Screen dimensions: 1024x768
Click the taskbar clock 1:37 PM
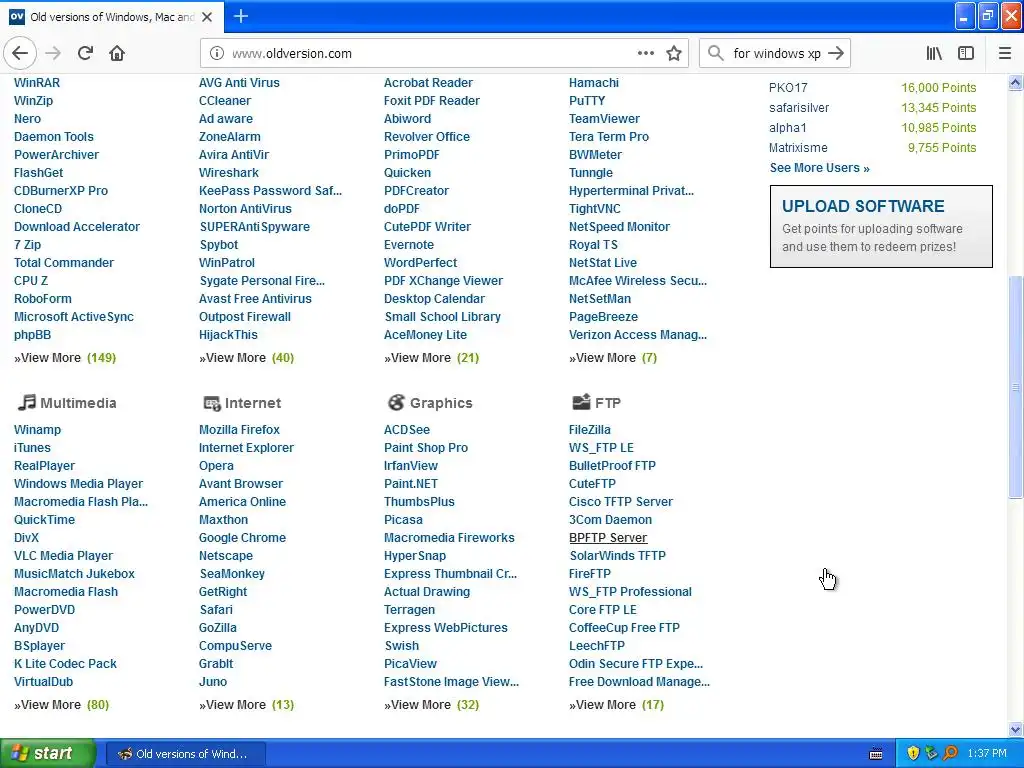pyautogui.click(x=987, y=754)
